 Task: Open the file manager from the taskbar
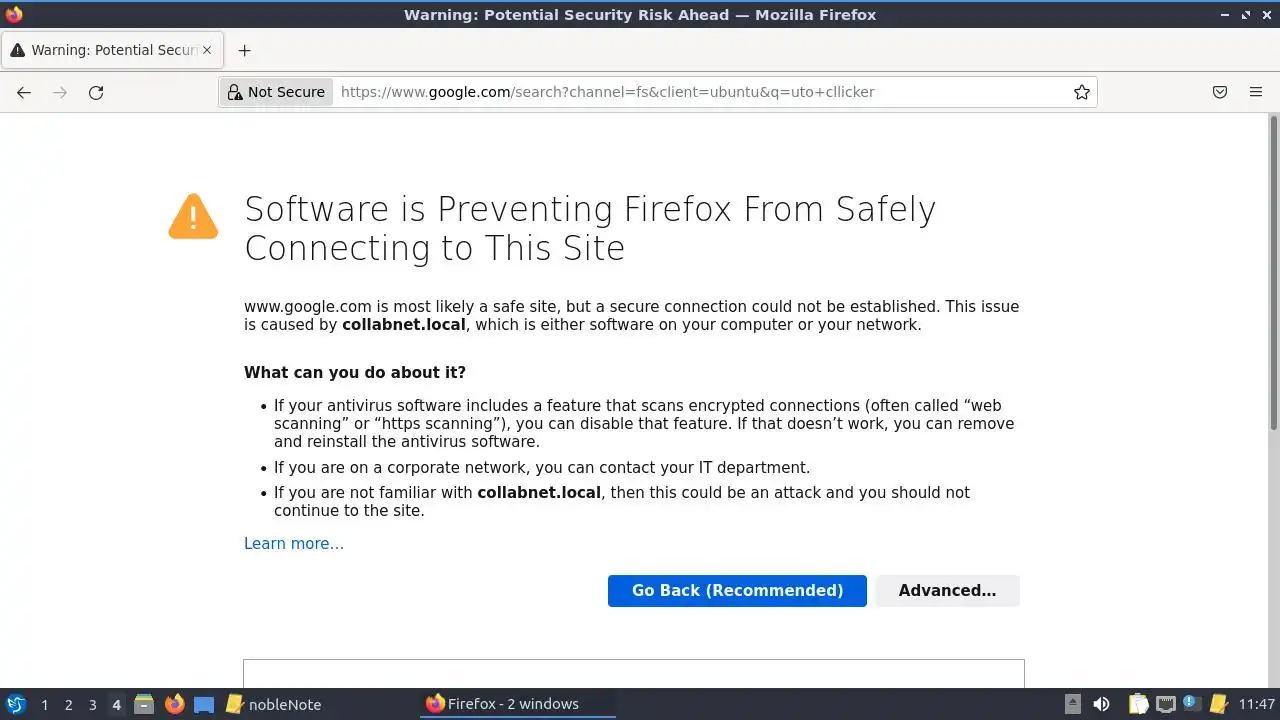tap(144, 704)
